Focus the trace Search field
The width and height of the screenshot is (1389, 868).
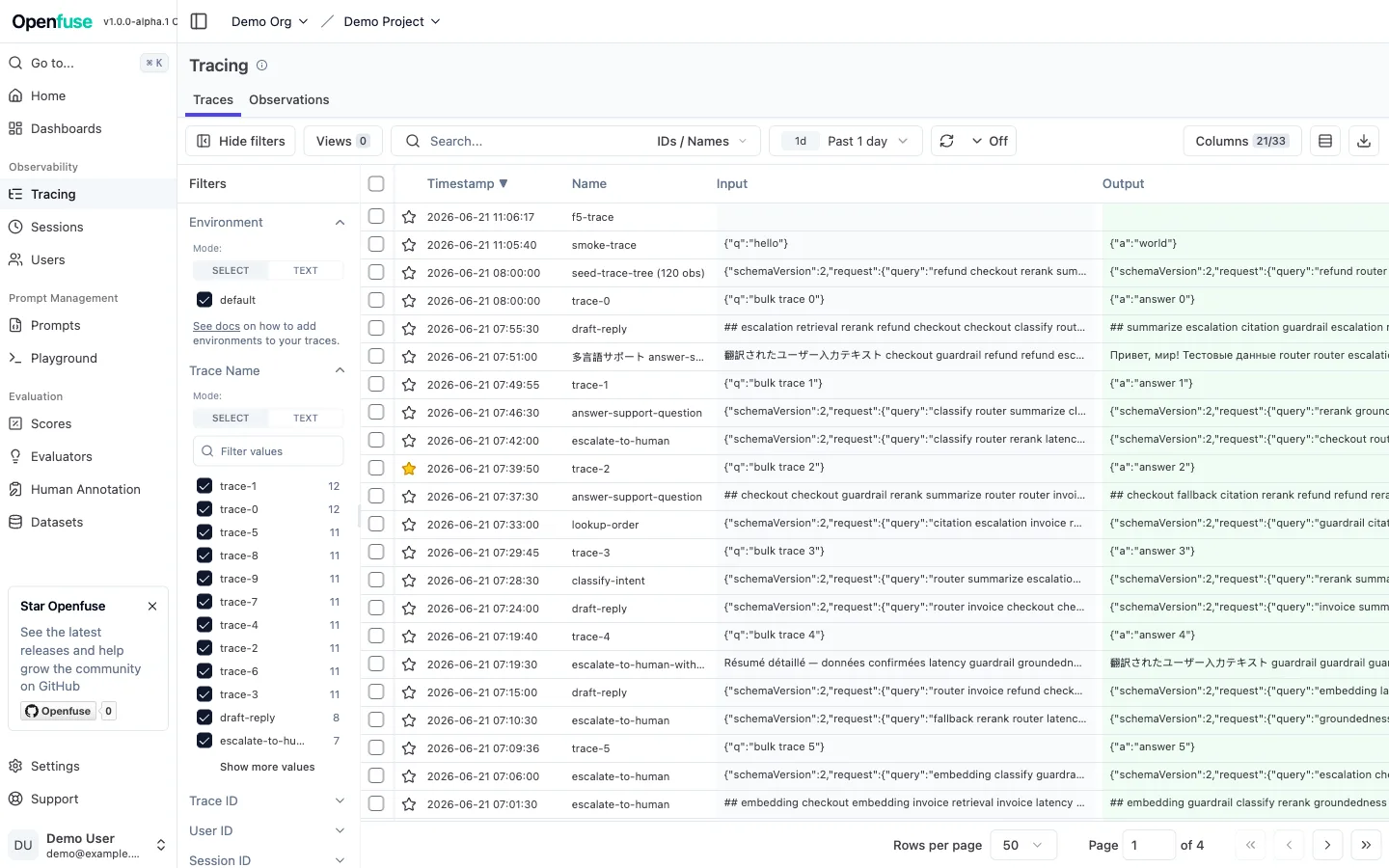tap(521, 141)
